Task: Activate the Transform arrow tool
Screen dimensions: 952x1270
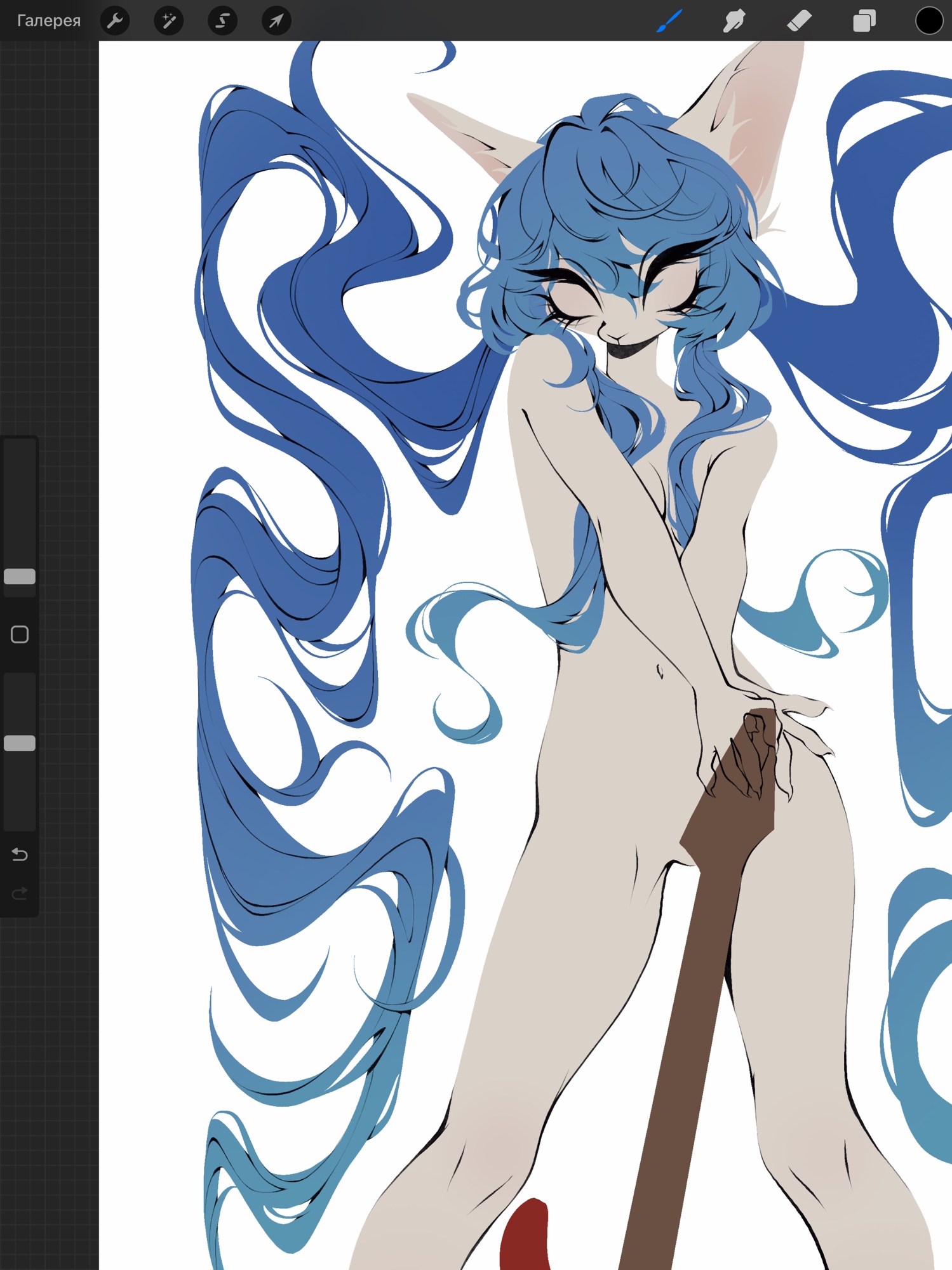Action: (276, 21)
